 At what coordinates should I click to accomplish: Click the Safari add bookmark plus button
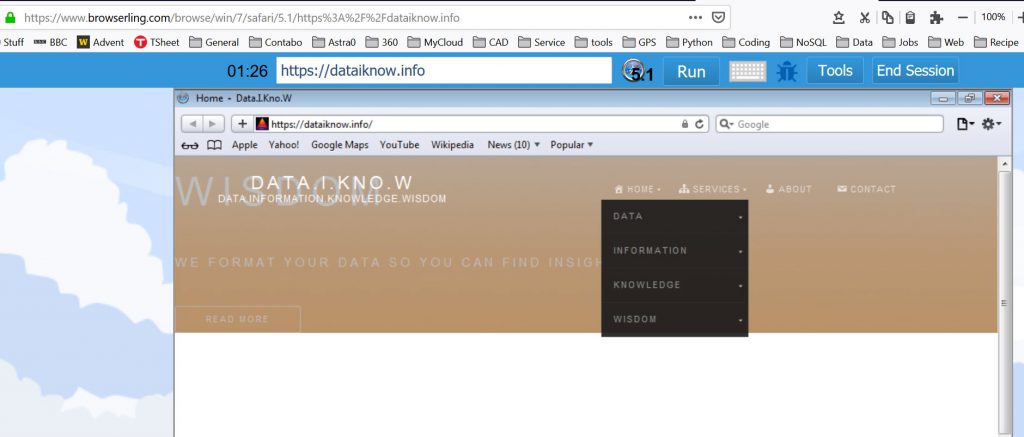[x=242, y=124]
